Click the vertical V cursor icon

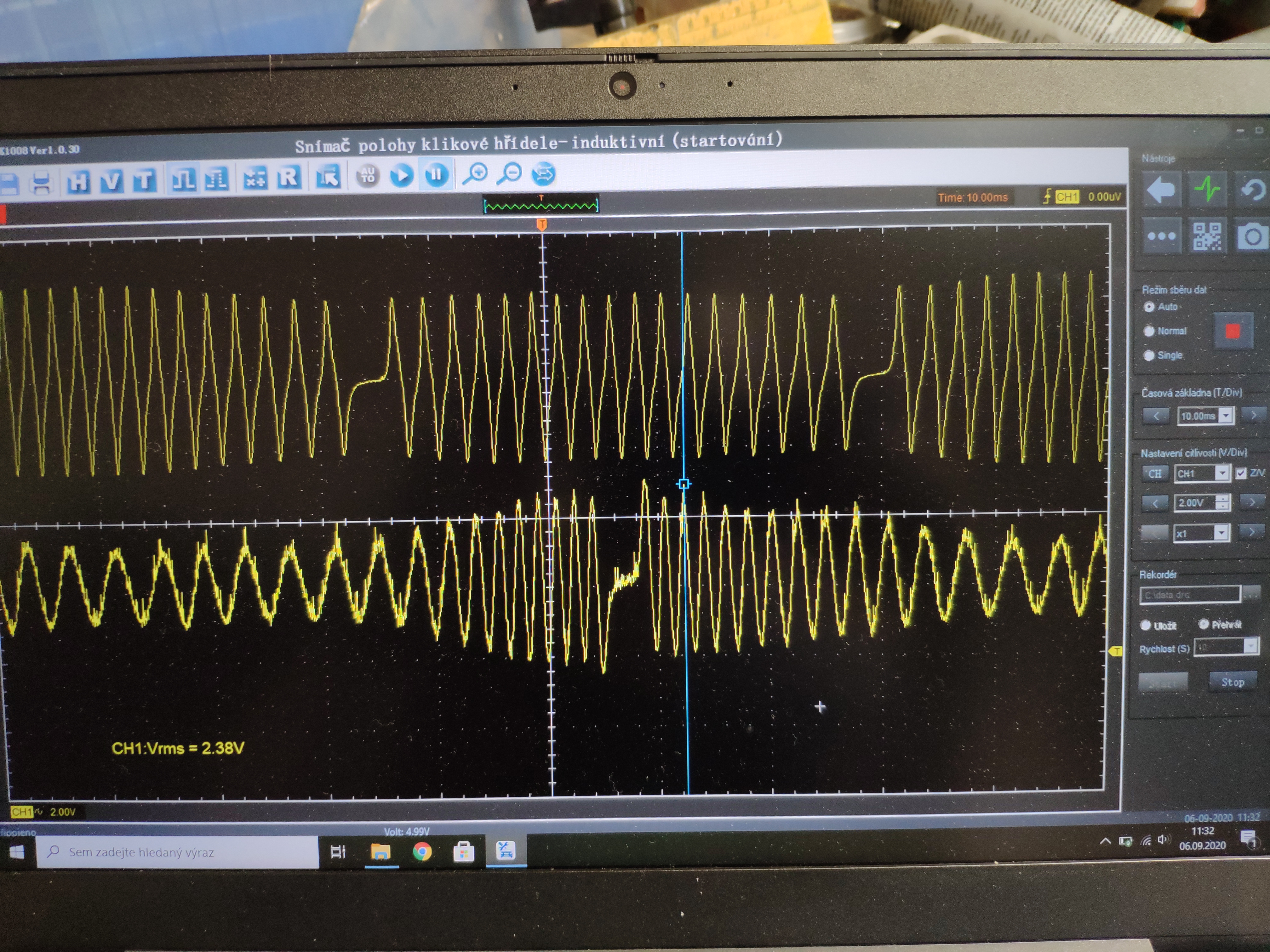pyautogui.click(x=112, y=181)
